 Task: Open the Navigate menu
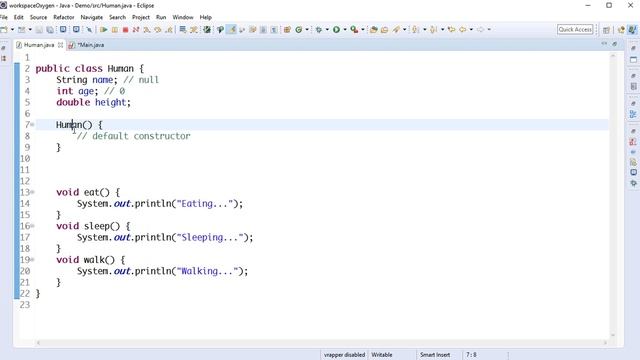point(91,17)
